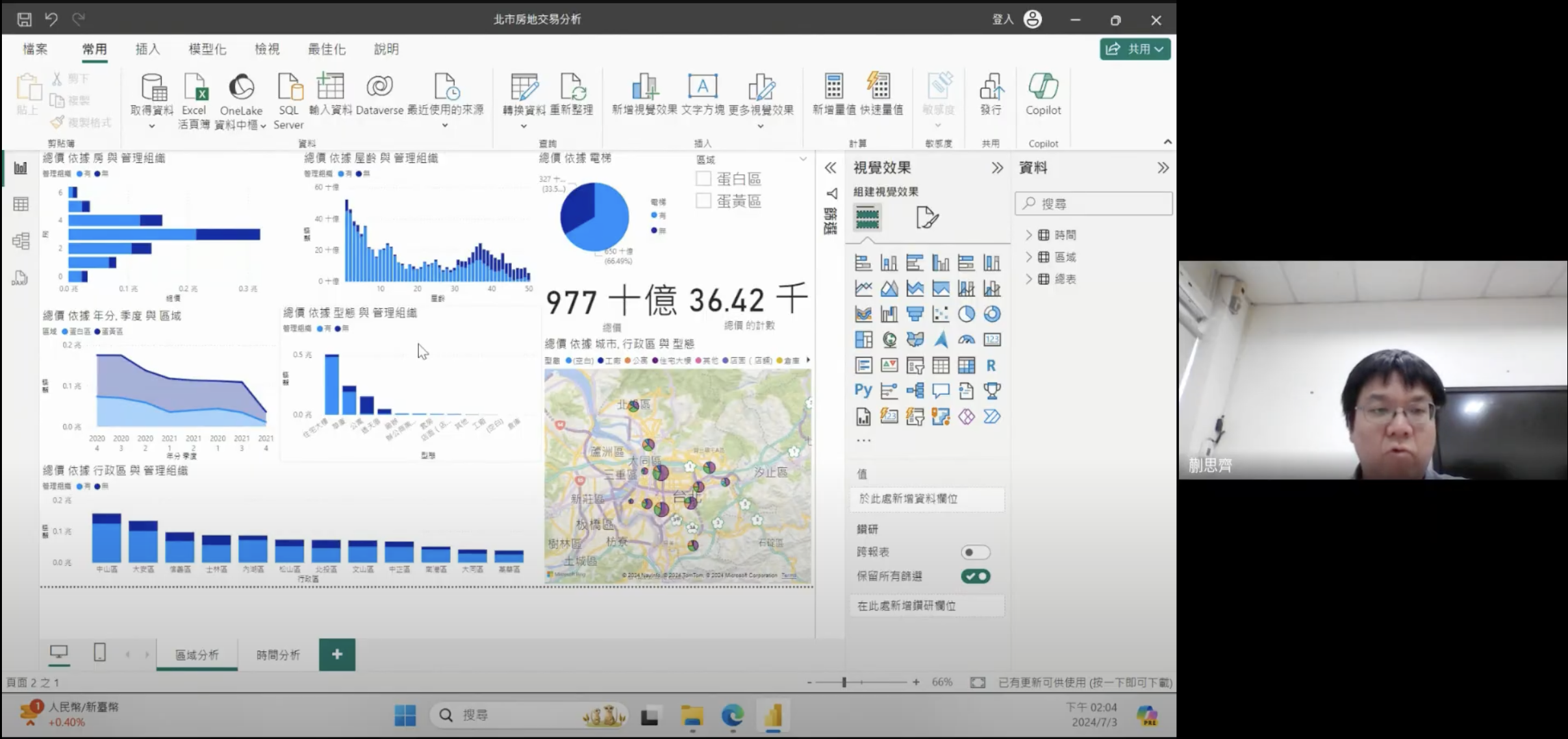Open the 時間分析 page tab
Screen dimensions: 1568x739
point(278,655)
